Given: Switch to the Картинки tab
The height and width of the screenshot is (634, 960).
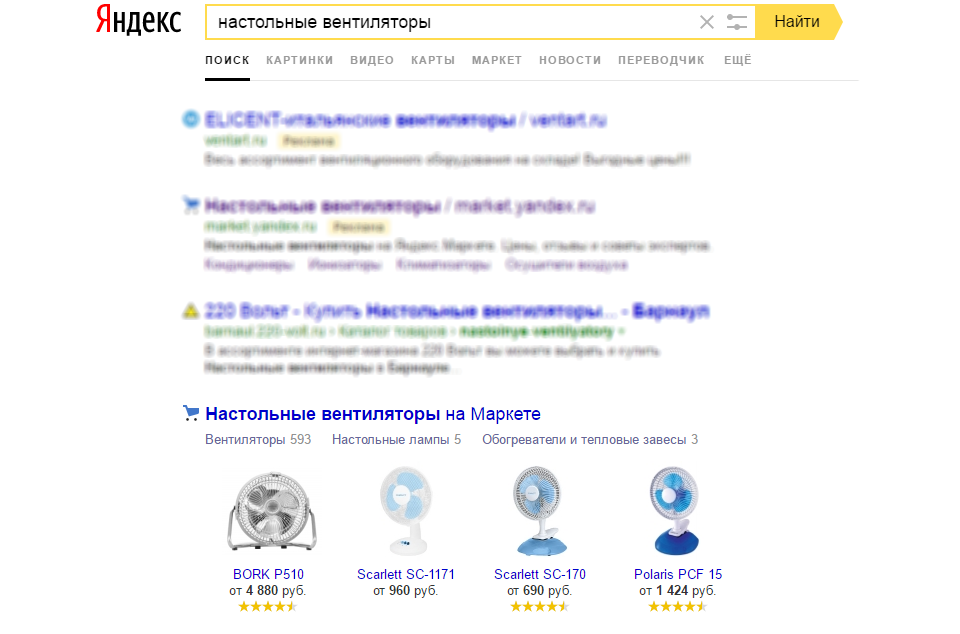Looking at the screenshot, I should click(299, 60).
